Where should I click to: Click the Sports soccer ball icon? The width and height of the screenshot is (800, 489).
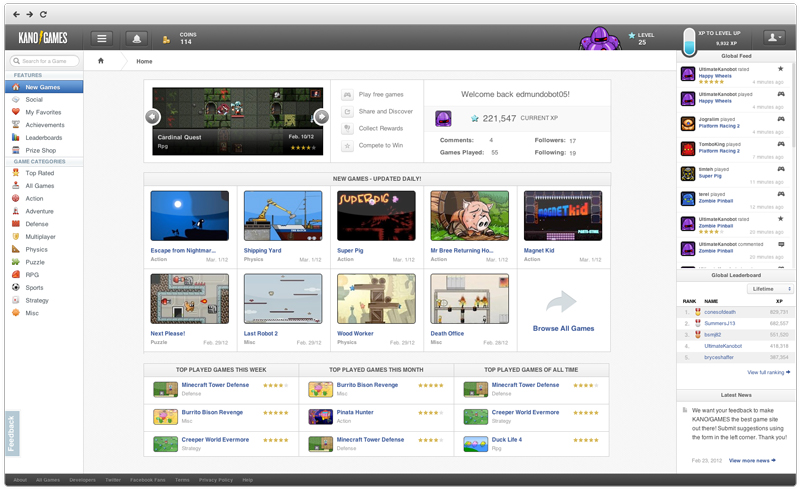16,287
